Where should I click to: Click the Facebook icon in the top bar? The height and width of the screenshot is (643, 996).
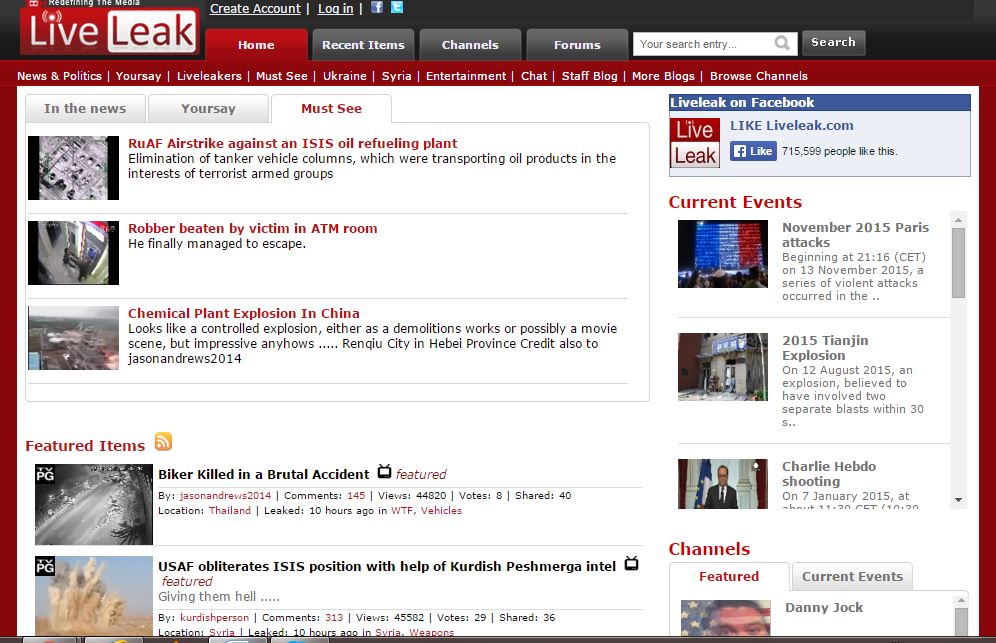tap(376, 8)
